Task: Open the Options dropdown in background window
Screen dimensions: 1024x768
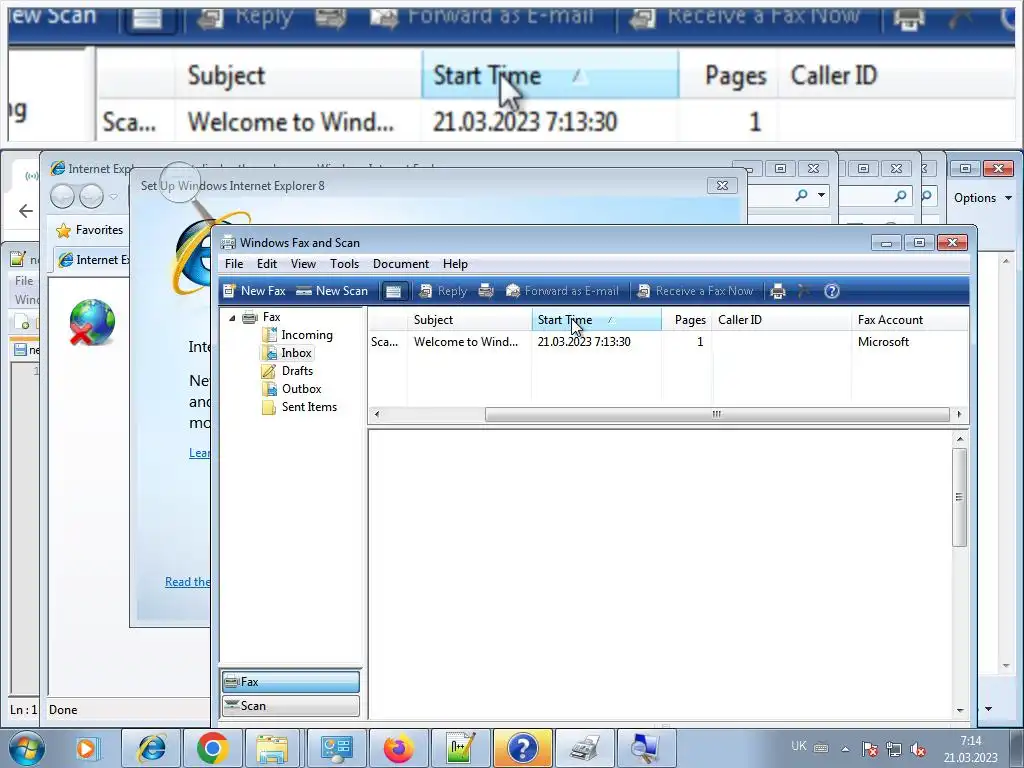Action: pyautogui.click(x=982, y=198)
